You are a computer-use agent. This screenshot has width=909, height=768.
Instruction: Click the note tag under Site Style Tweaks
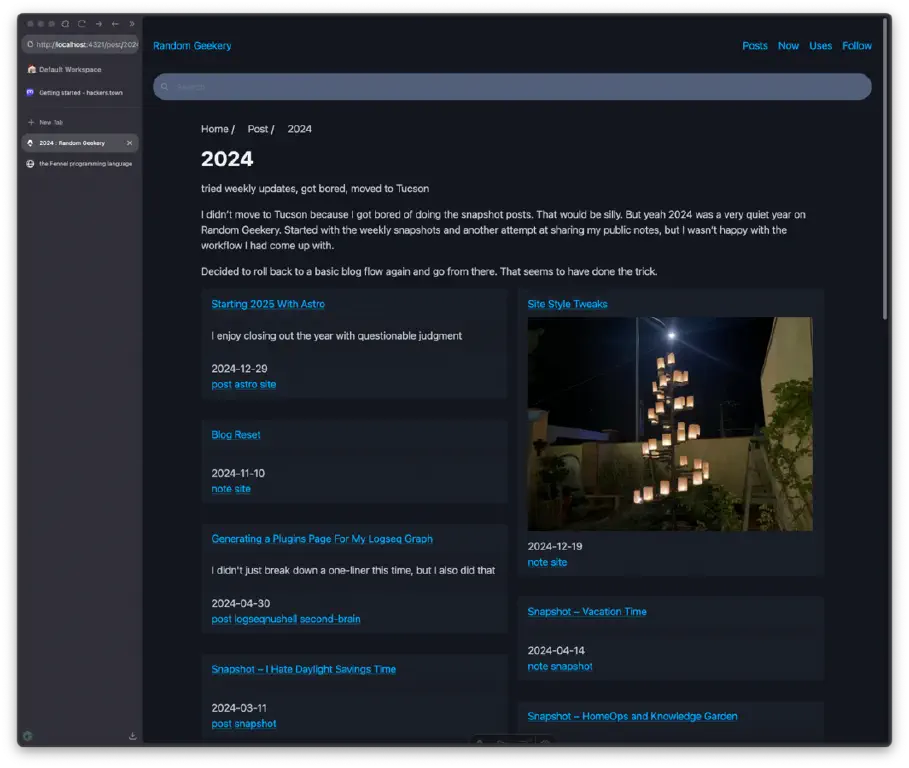pos(537,562)
